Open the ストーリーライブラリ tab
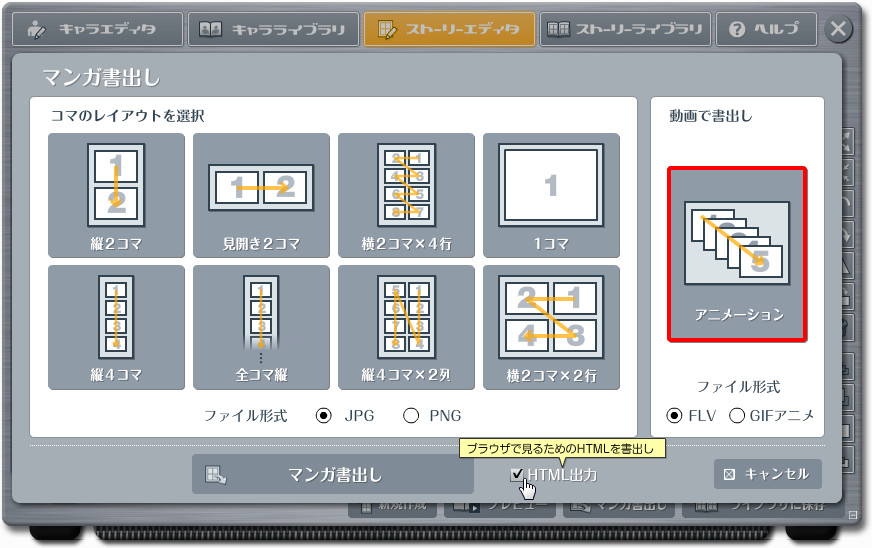Screen dimensions: 872x548 tap(625, 29)
